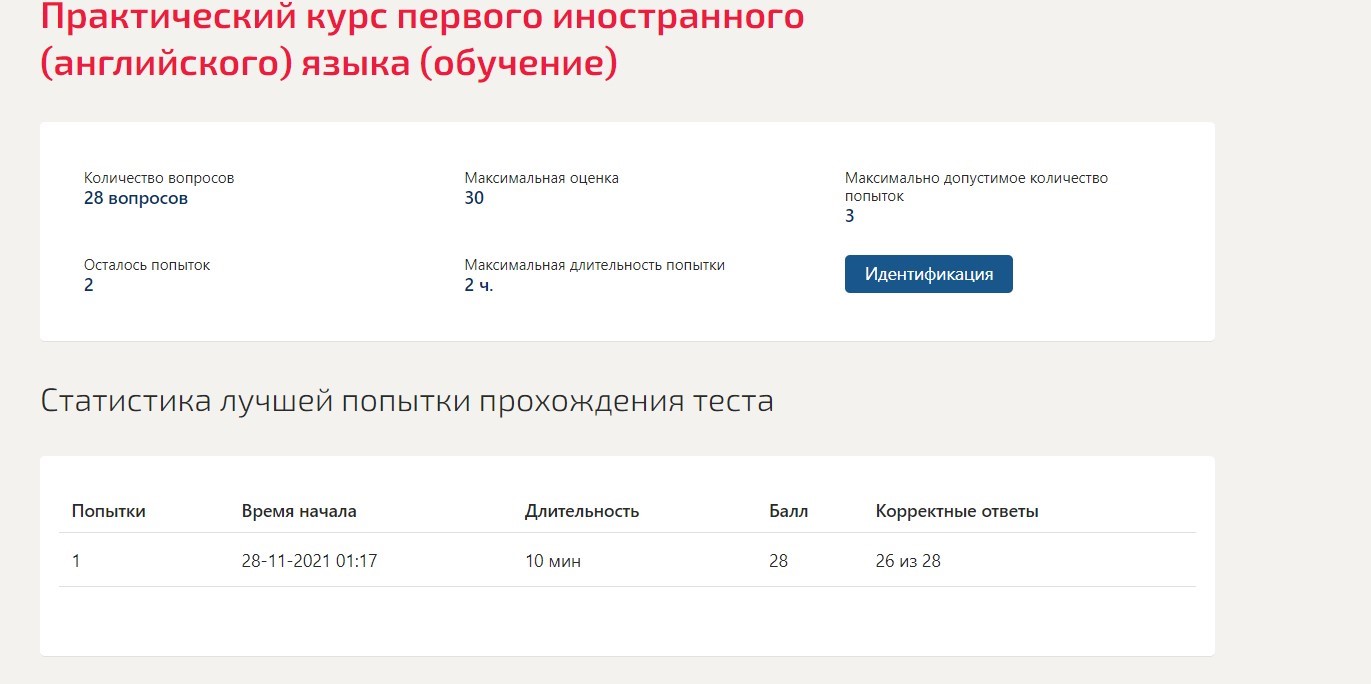Click attempt number 1 in the table
The image size is (1371, 684).
[x=76, y=561]
